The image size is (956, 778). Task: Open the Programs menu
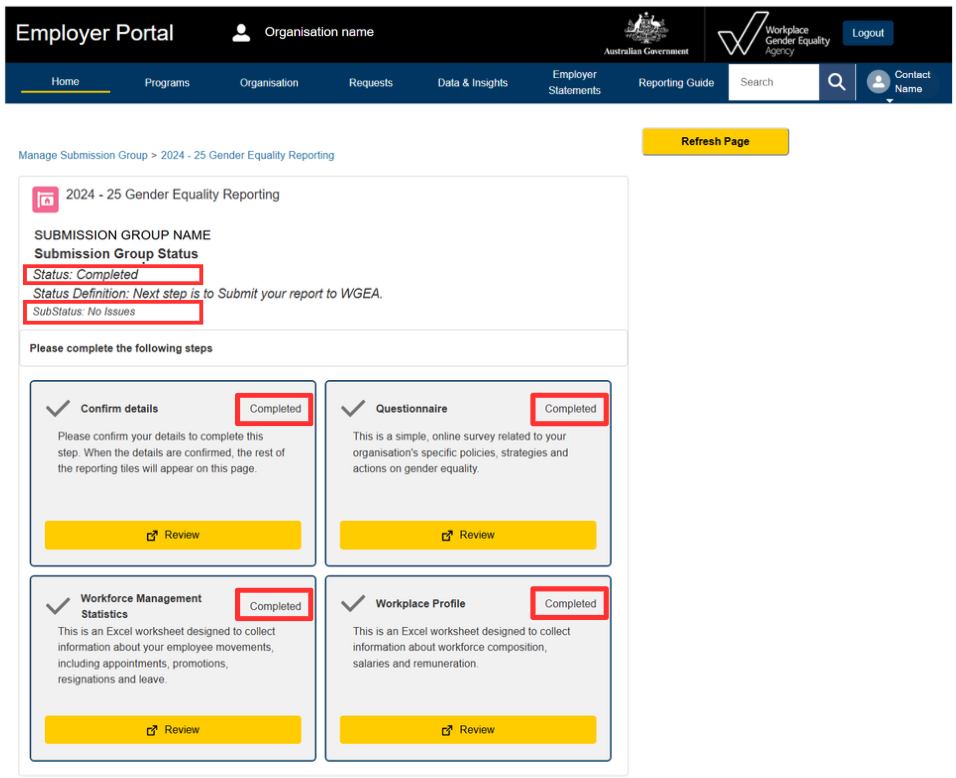tap(167, 83)
